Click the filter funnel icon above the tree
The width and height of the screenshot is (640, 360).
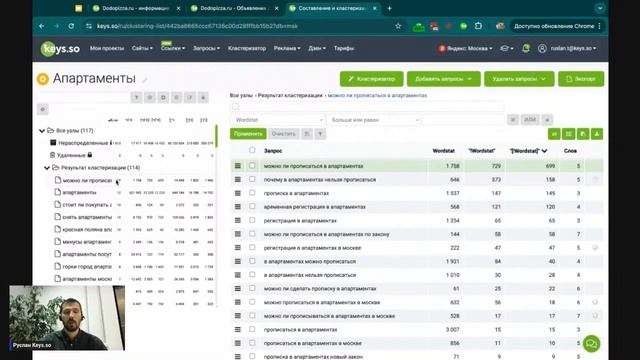pos(136,98)
